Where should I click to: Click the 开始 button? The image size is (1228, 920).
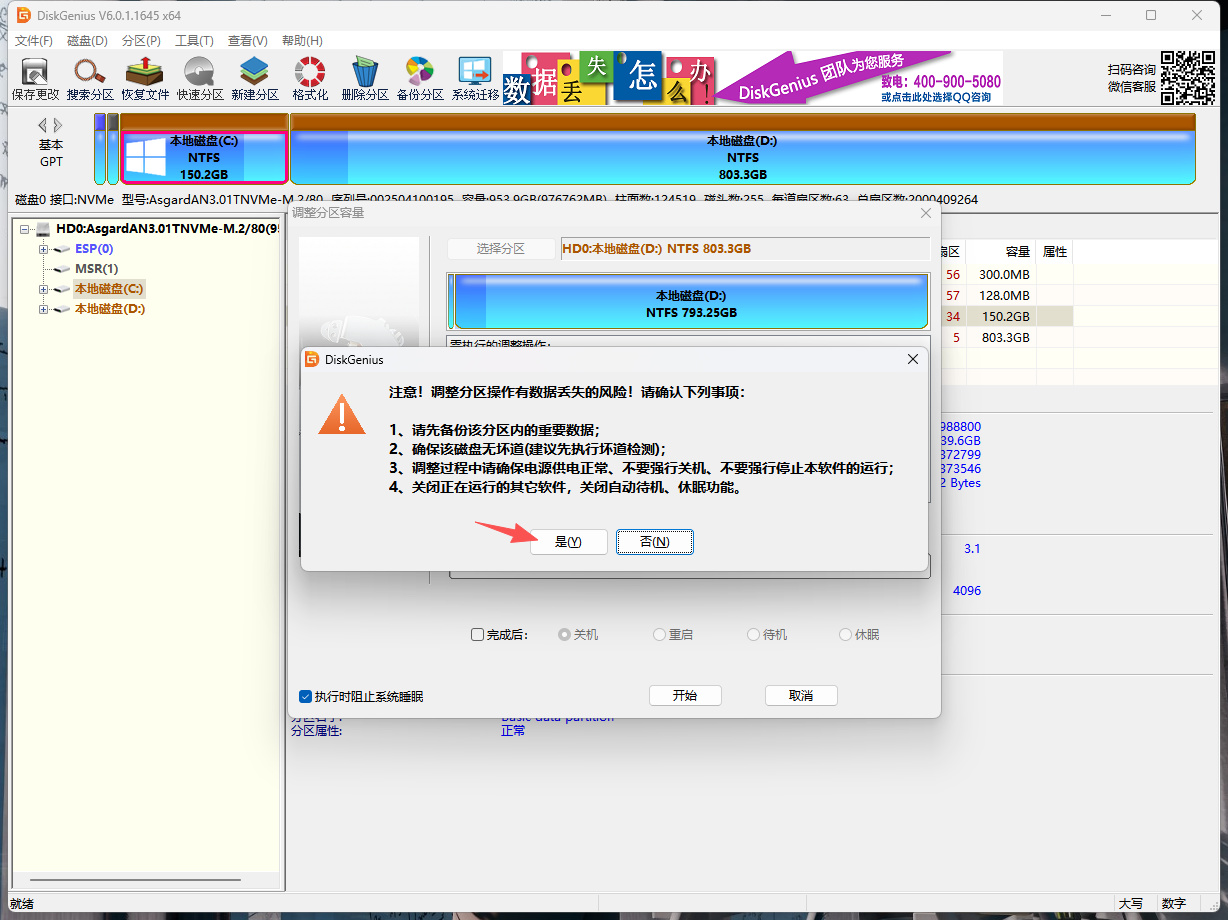[685, 696]
